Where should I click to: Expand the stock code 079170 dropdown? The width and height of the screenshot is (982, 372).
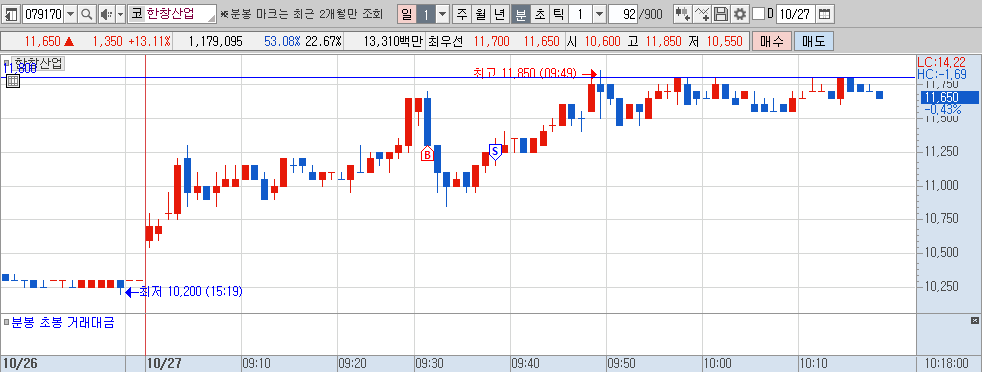point(70,14)
